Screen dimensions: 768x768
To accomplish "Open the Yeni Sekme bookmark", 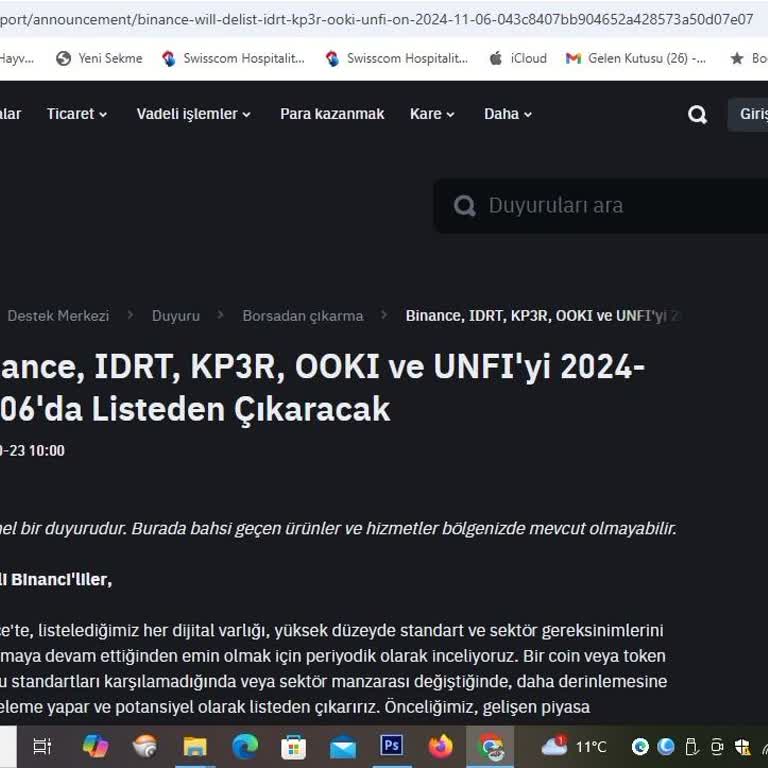I will 99,58.
